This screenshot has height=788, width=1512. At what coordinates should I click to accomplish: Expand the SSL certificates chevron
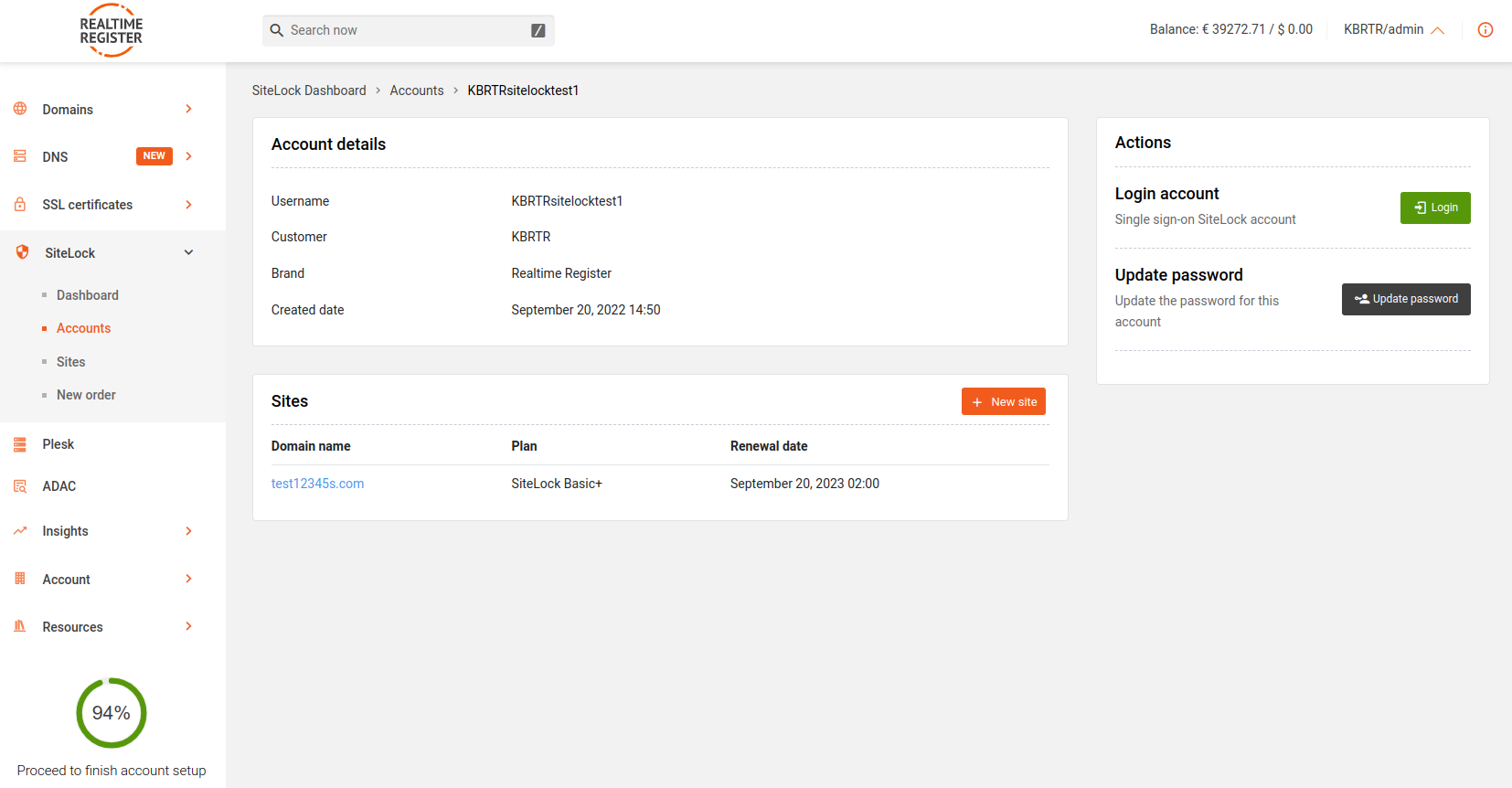point(189,205)
